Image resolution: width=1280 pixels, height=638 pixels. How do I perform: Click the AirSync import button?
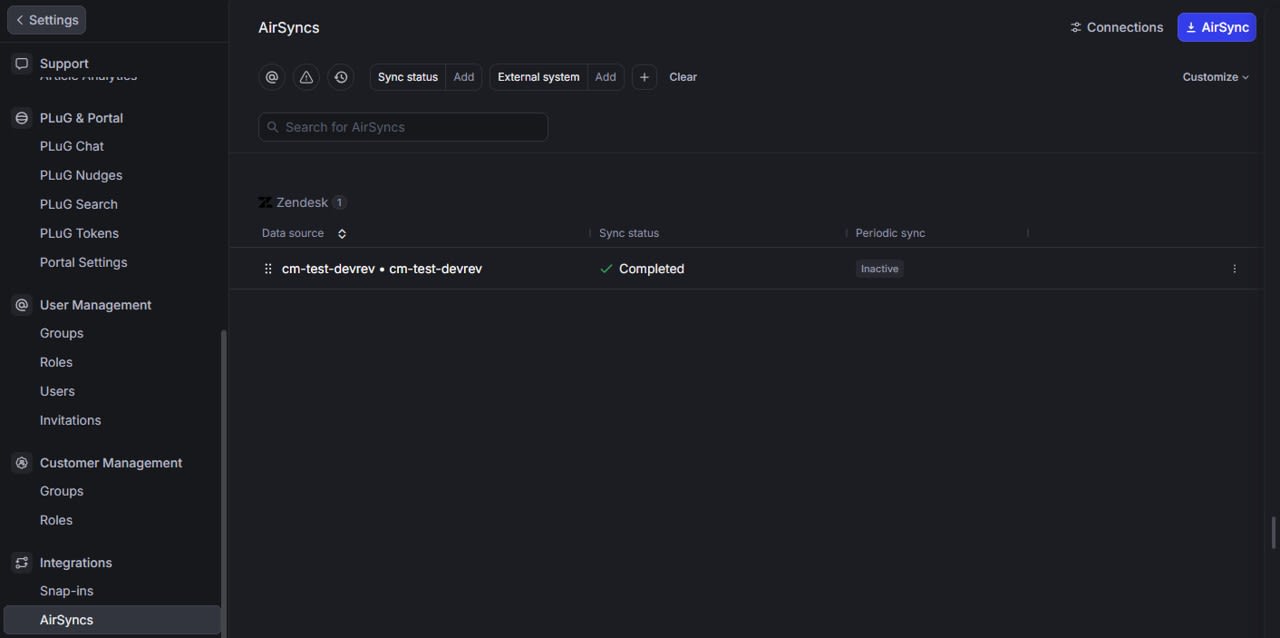pos(1216,27)
